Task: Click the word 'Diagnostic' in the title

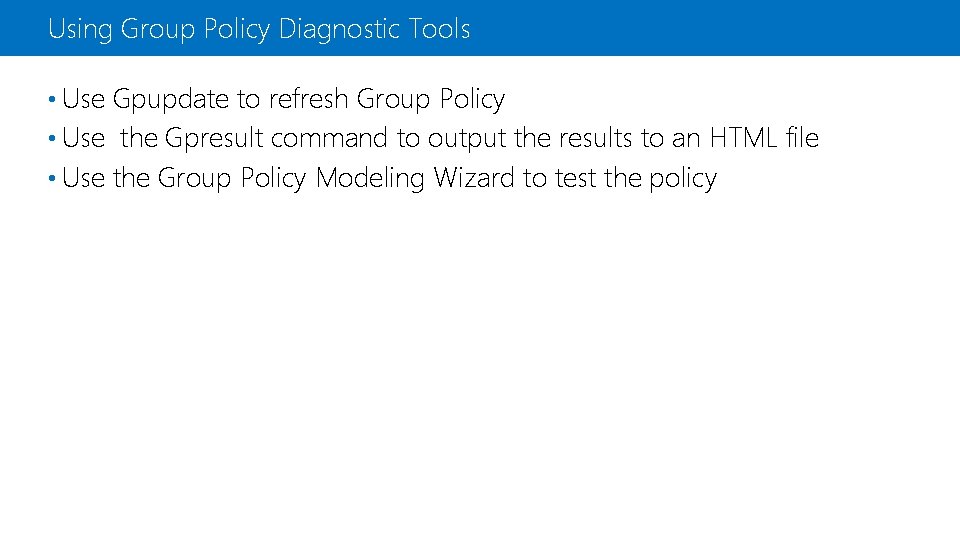Action: pyautogui.click(x=339, y=29)
